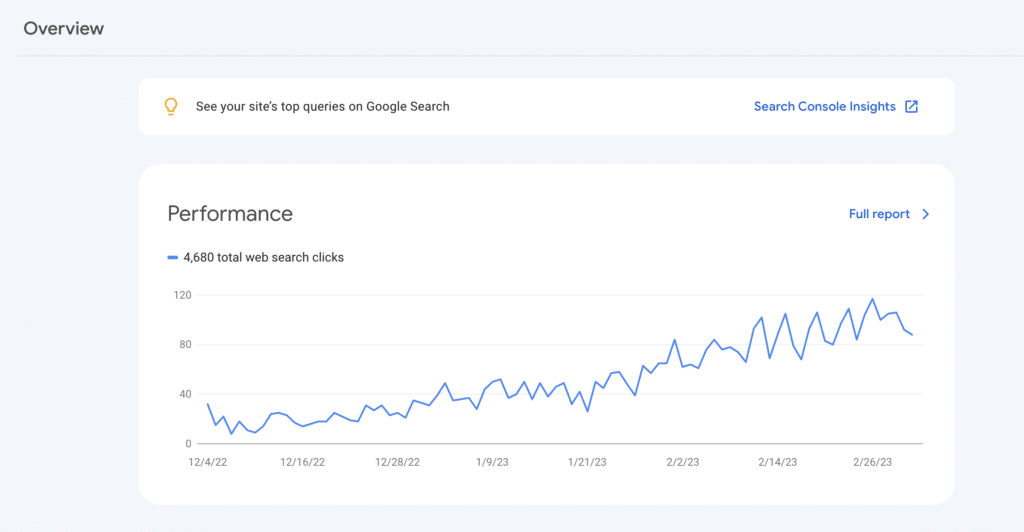Select the 12/4/22 date on the chart axis
Screen dimensions: 1024x532
tap(208, 462)
